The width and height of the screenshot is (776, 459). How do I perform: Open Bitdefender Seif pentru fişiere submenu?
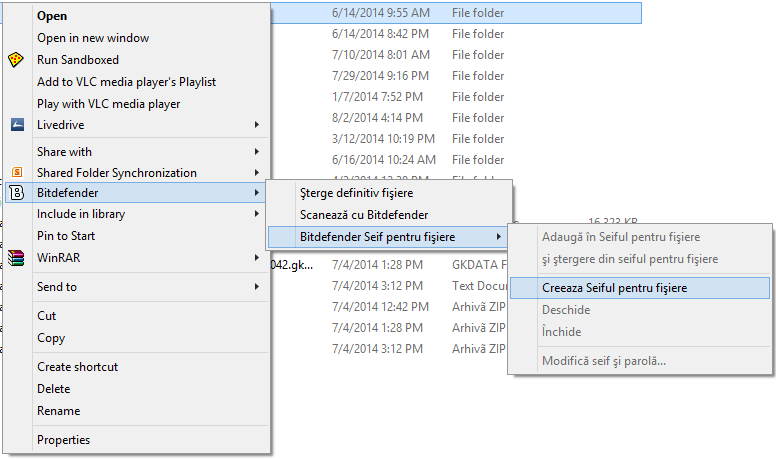[x=388, y=237]
